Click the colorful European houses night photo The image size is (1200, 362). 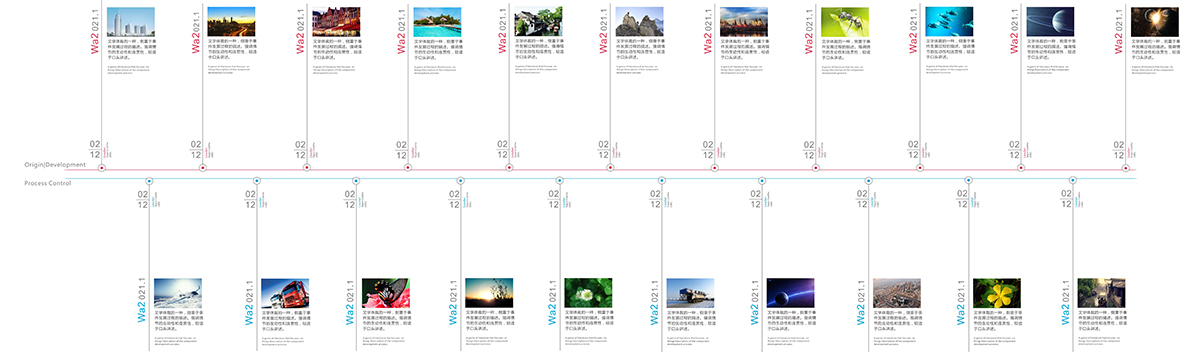point(335,22)
